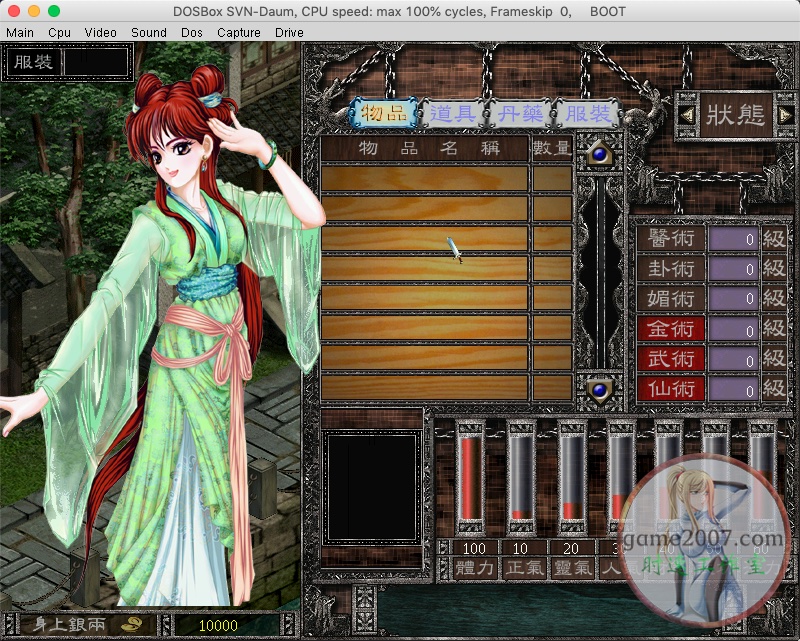Screen dimensions: 800x641
Task: Open the Cpu menu
Action: (x=59, y=33)
